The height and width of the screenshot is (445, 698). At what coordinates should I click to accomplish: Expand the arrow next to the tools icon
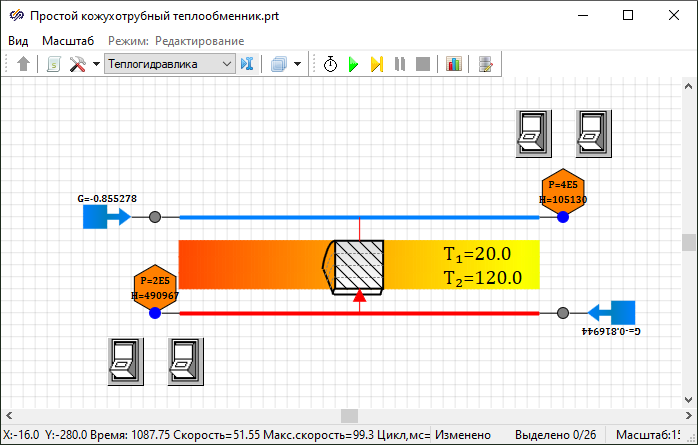96,64
